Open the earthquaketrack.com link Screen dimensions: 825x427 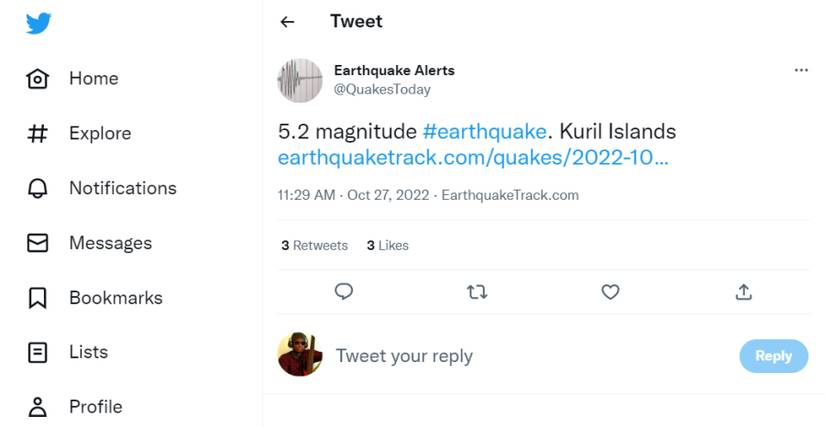472,158
